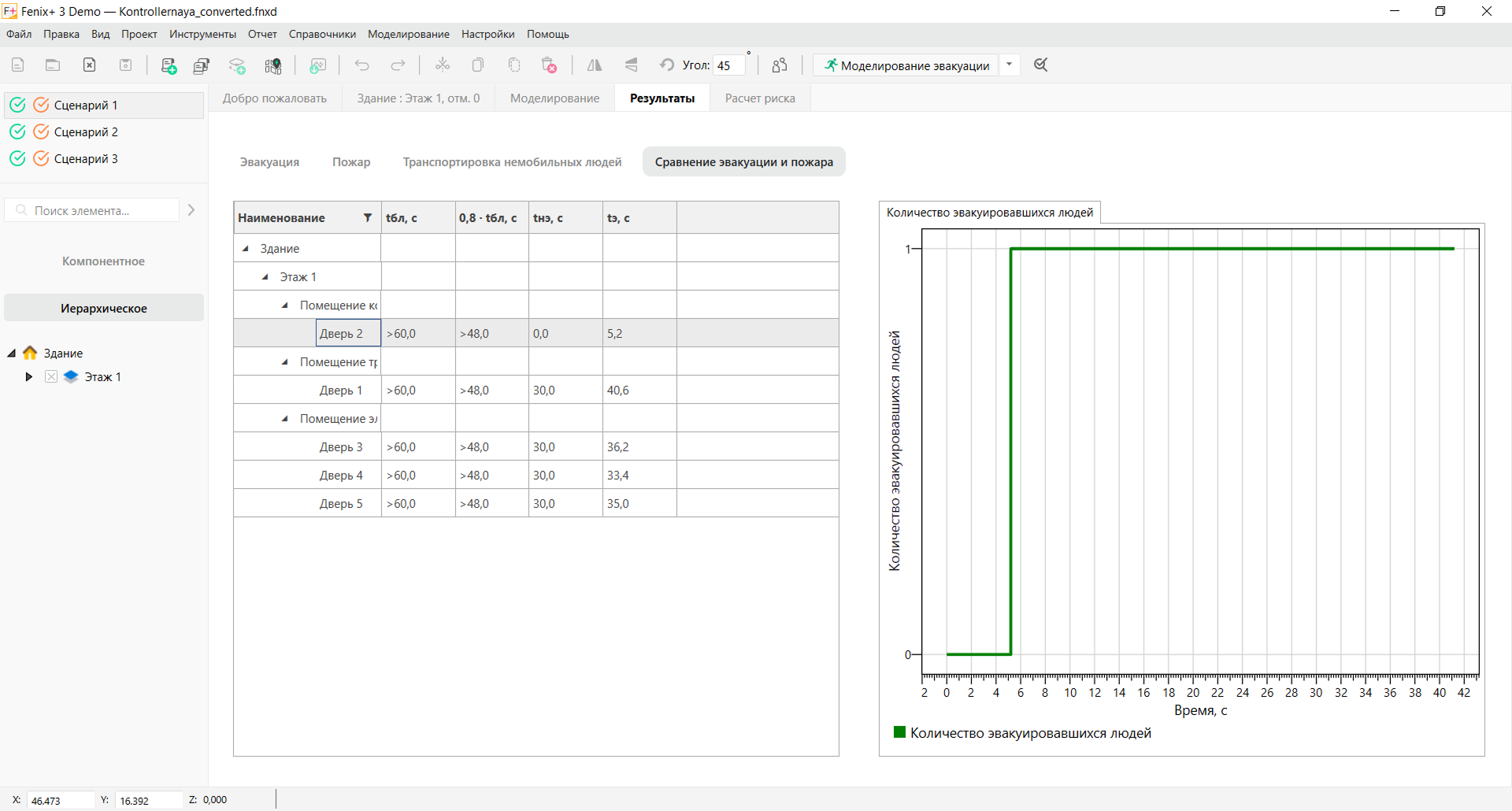Click the Угол angle input field
The image size is (1512, 811).
pyautogui.click(x=728, y=66)
